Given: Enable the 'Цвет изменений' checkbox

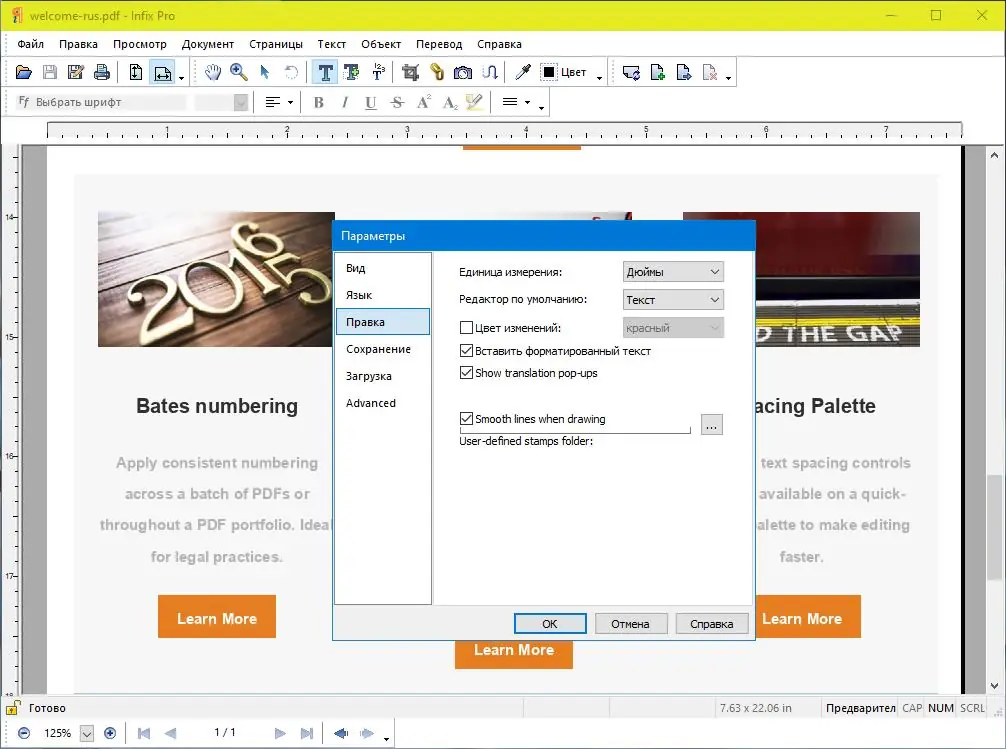Looking at the screenshot, I should (x=466, y=328).
